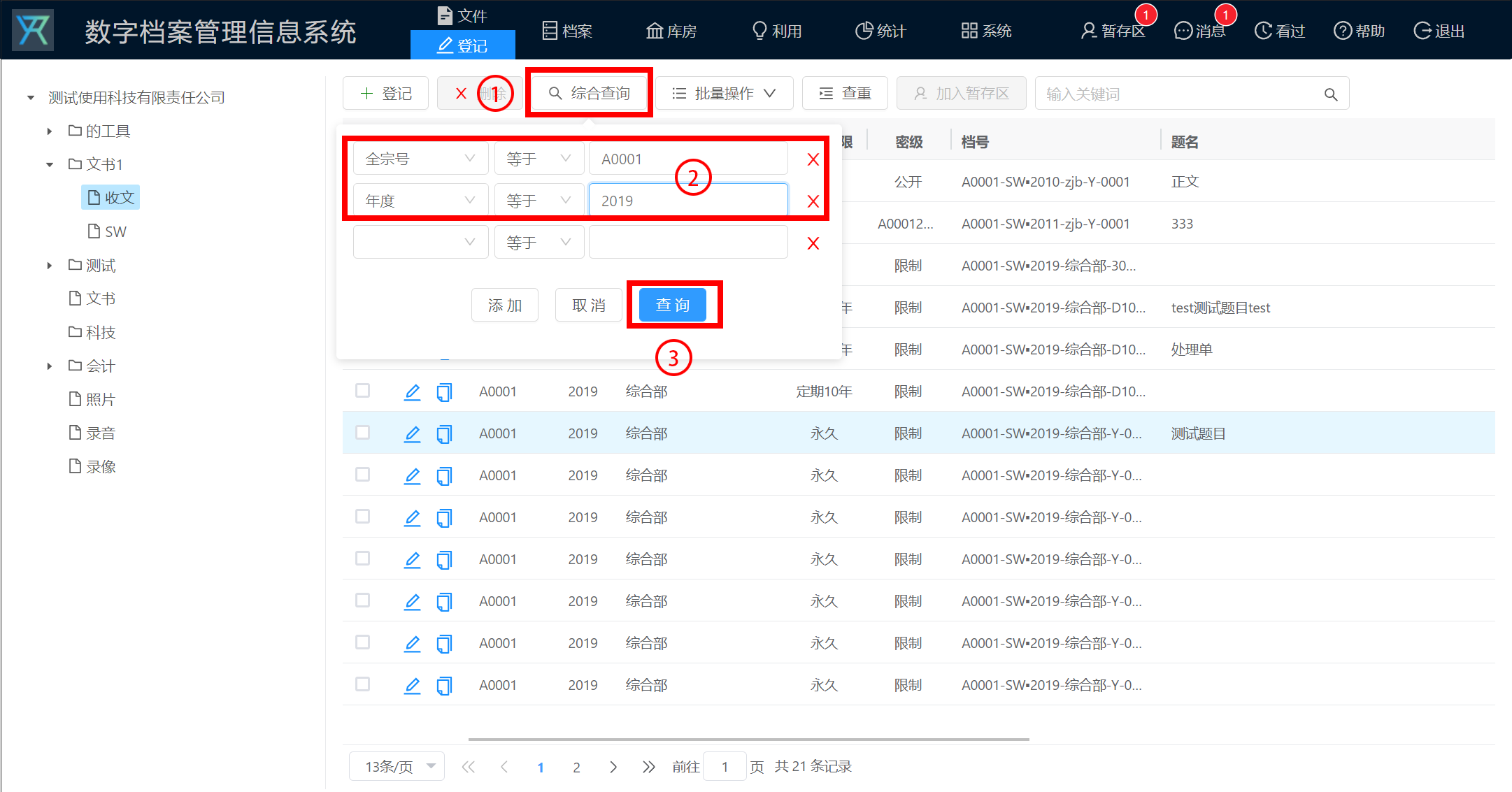Click the A0001 value input field

688,159
